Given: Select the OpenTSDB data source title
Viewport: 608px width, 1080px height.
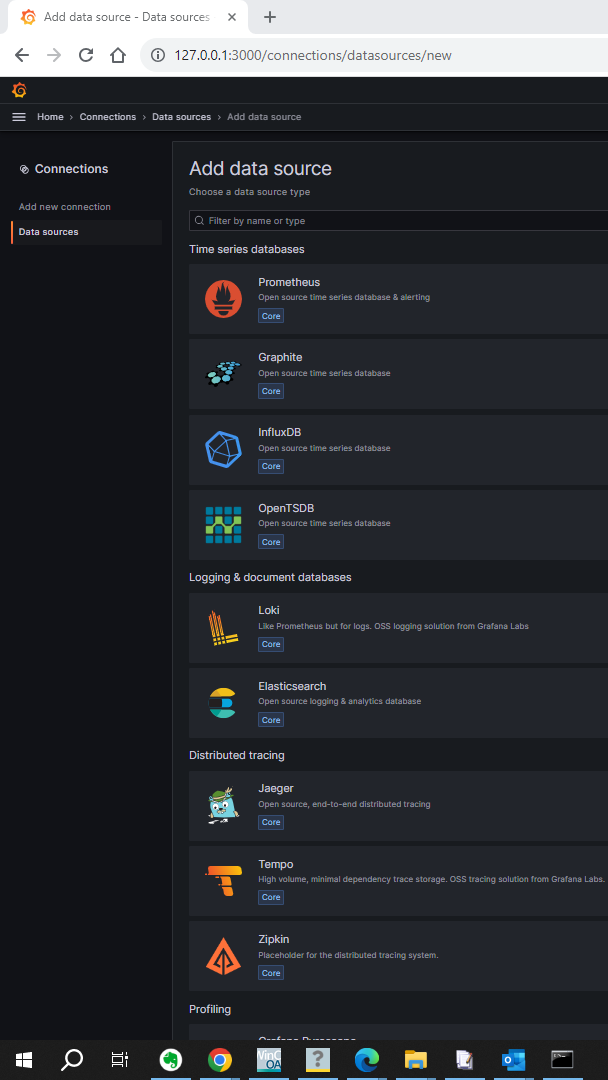Looking at the screenshot, I should 286,508.
